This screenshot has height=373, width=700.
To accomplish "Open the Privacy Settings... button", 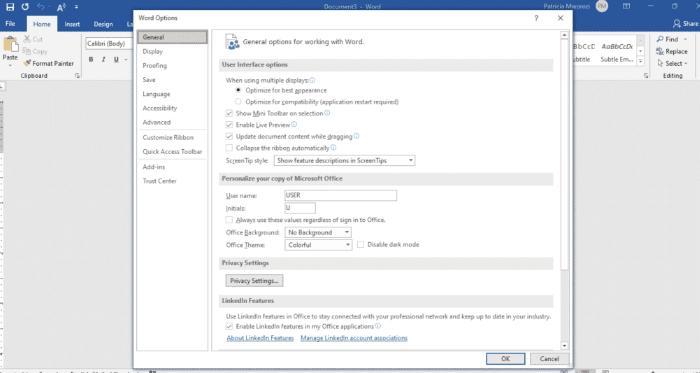I will click(254, 281).
